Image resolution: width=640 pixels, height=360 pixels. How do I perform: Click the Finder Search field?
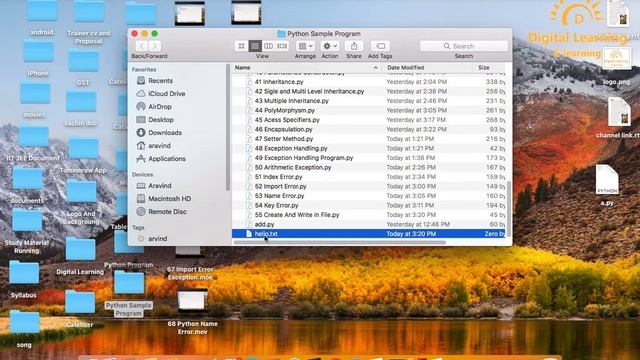pos(464,46)
